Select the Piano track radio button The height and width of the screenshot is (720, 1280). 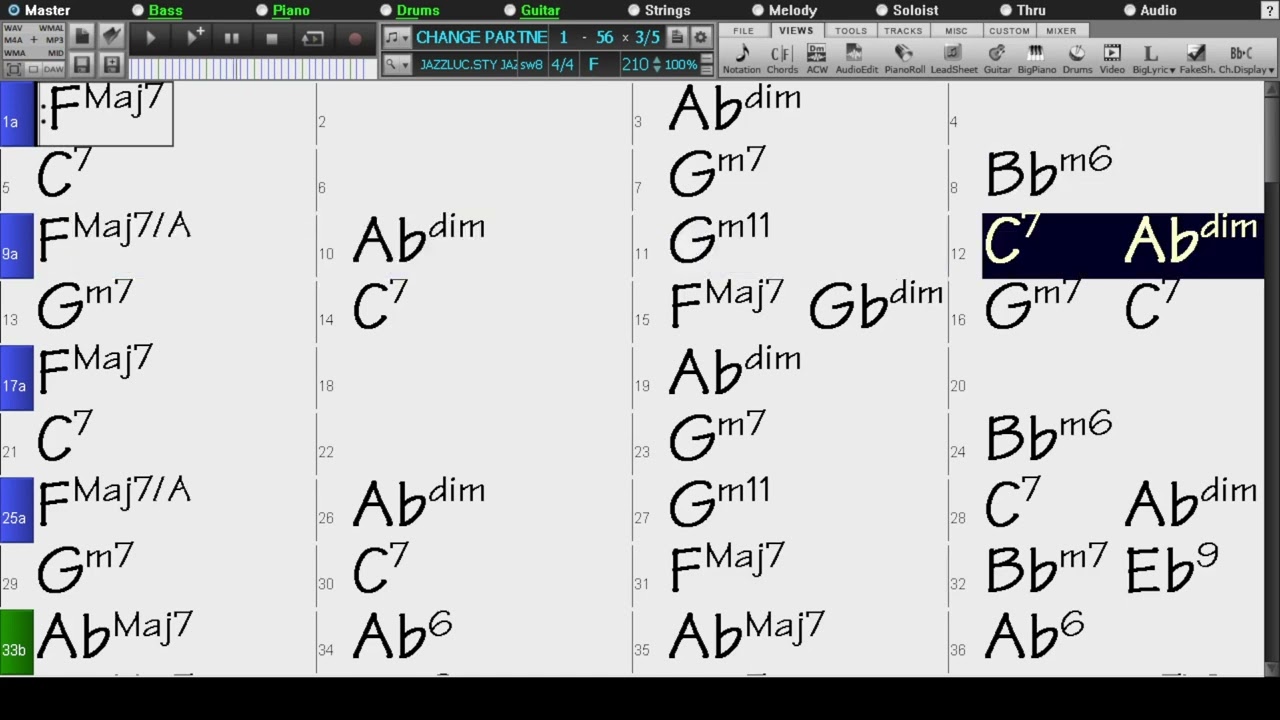[x=262, y=10]
